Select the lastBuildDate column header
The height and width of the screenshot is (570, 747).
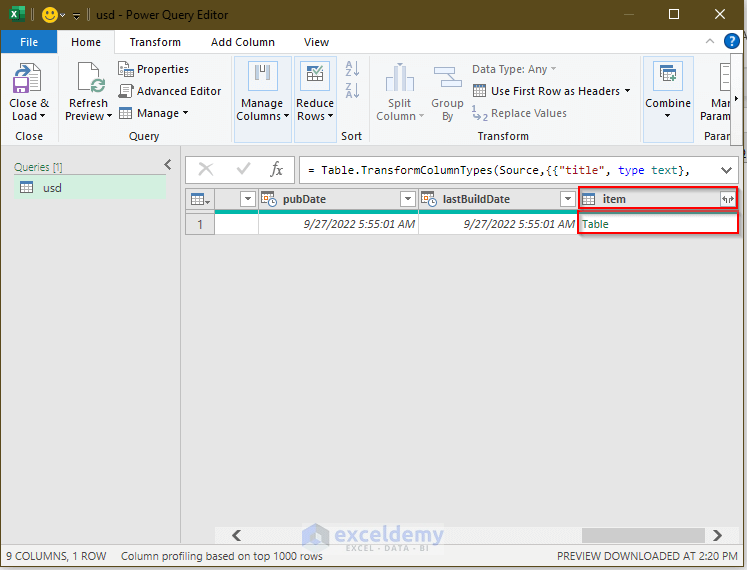click(x=498, y=199)
